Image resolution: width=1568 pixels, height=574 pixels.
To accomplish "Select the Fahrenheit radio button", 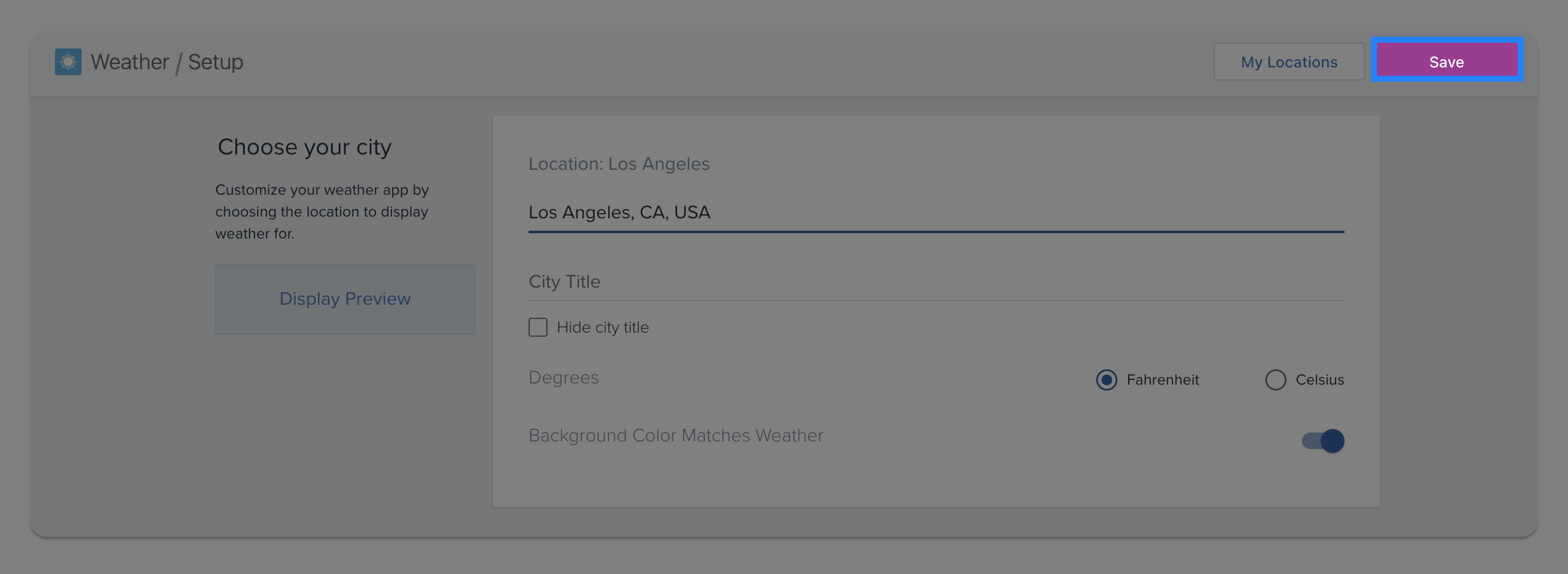I will coord(1106,380).
